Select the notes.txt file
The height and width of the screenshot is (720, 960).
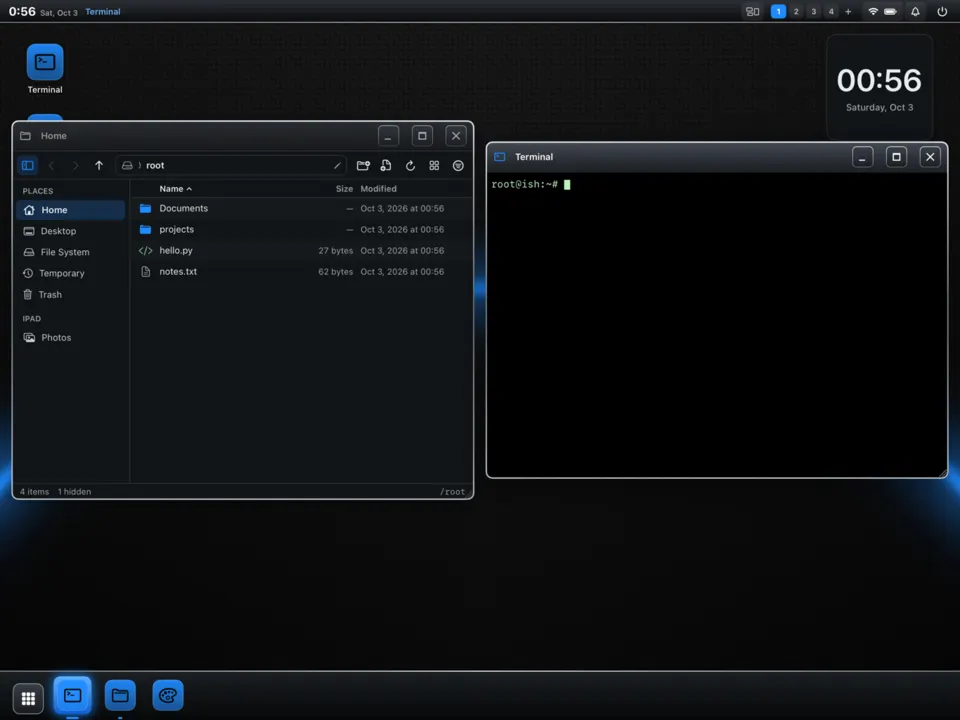(x=301, y=271)
